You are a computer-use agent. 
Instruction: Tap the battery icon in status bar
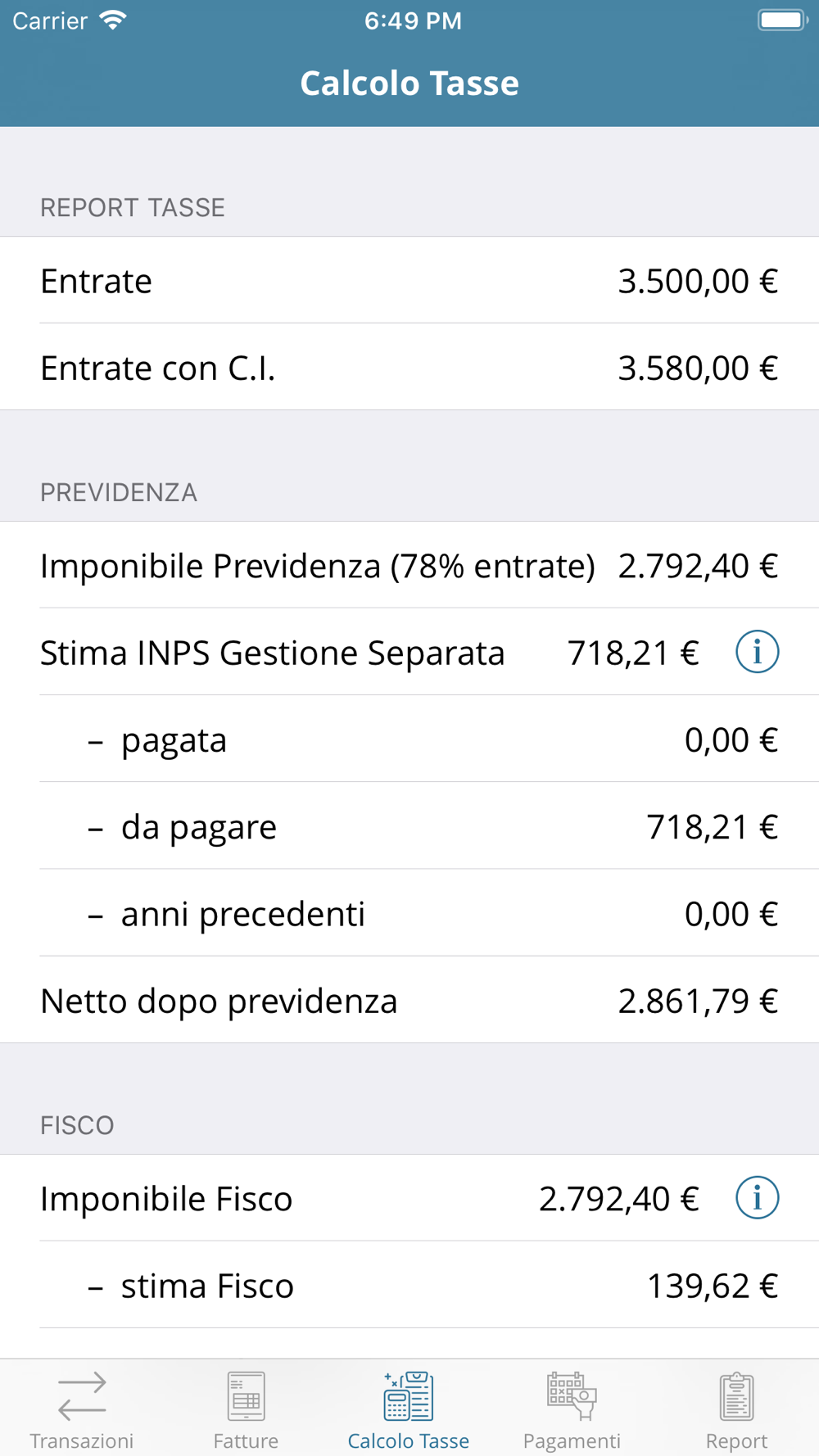coord(782,20)
